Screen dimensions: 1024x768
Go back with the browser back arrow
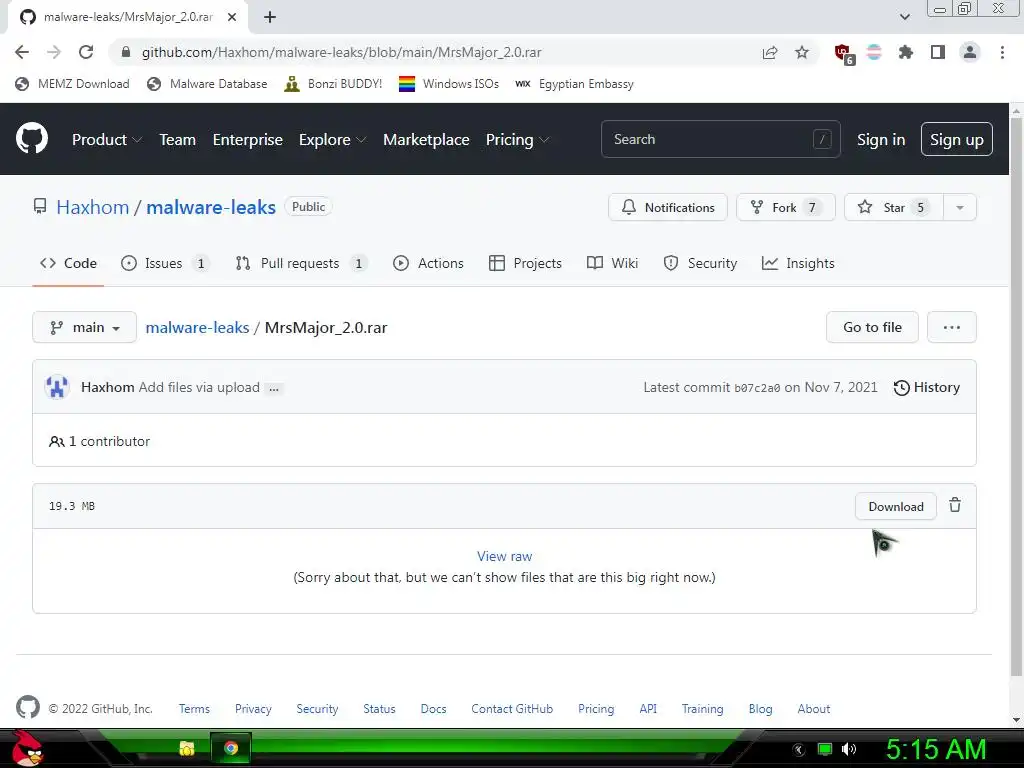tap(22, 52)
